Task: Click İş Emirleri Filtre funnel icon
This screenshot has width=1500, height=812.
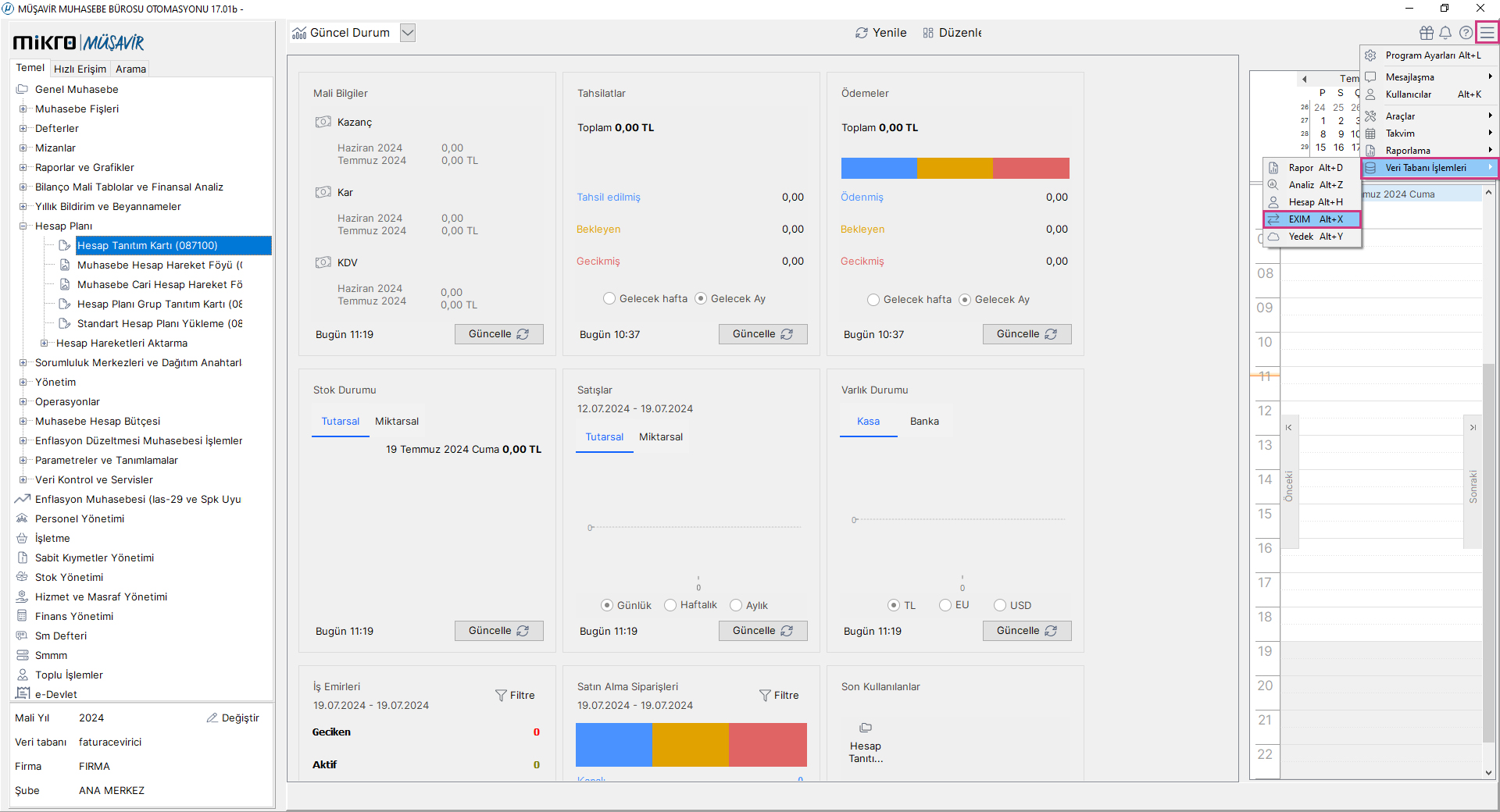Action: [x=502, y=695]
